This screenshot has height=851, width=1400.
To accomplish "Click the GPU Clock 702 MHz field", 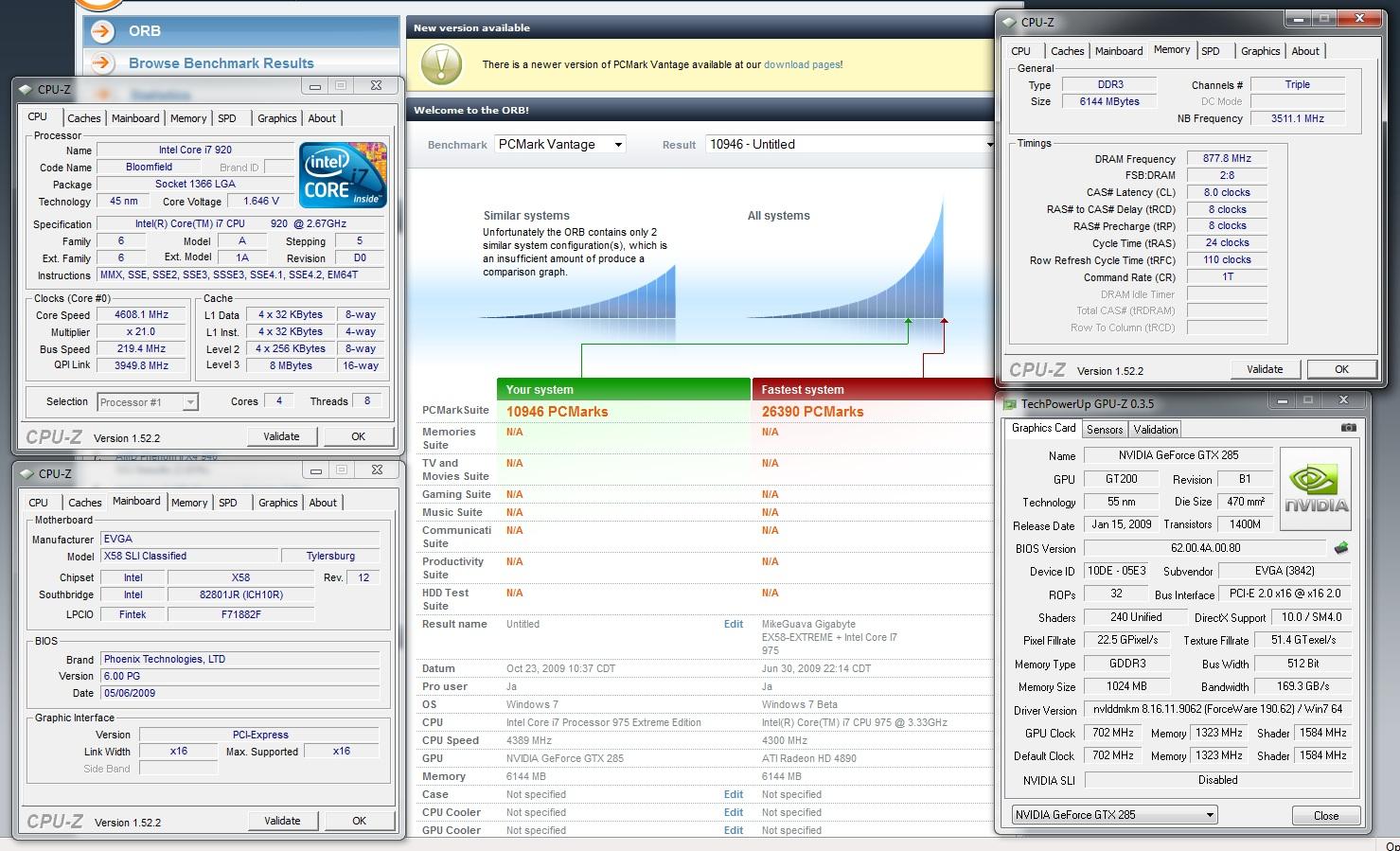I will (1112, 733).
